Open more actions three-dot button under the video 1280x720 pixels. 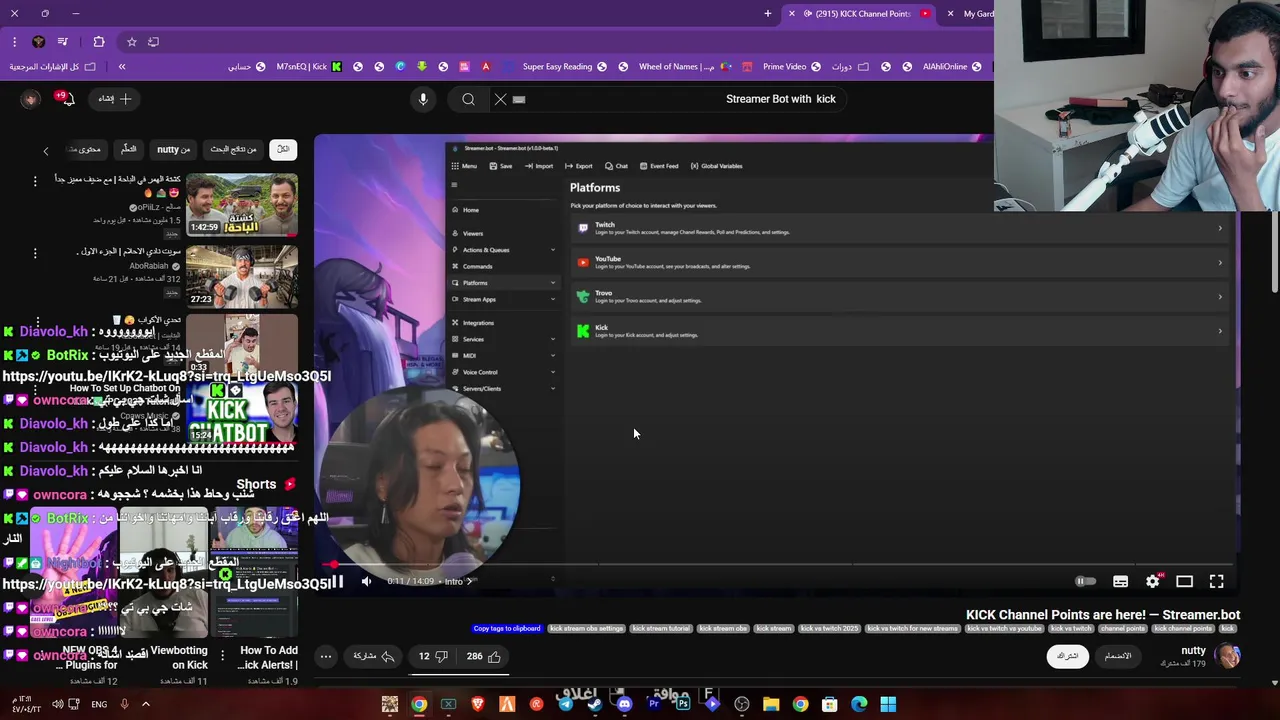click(325, 656)
